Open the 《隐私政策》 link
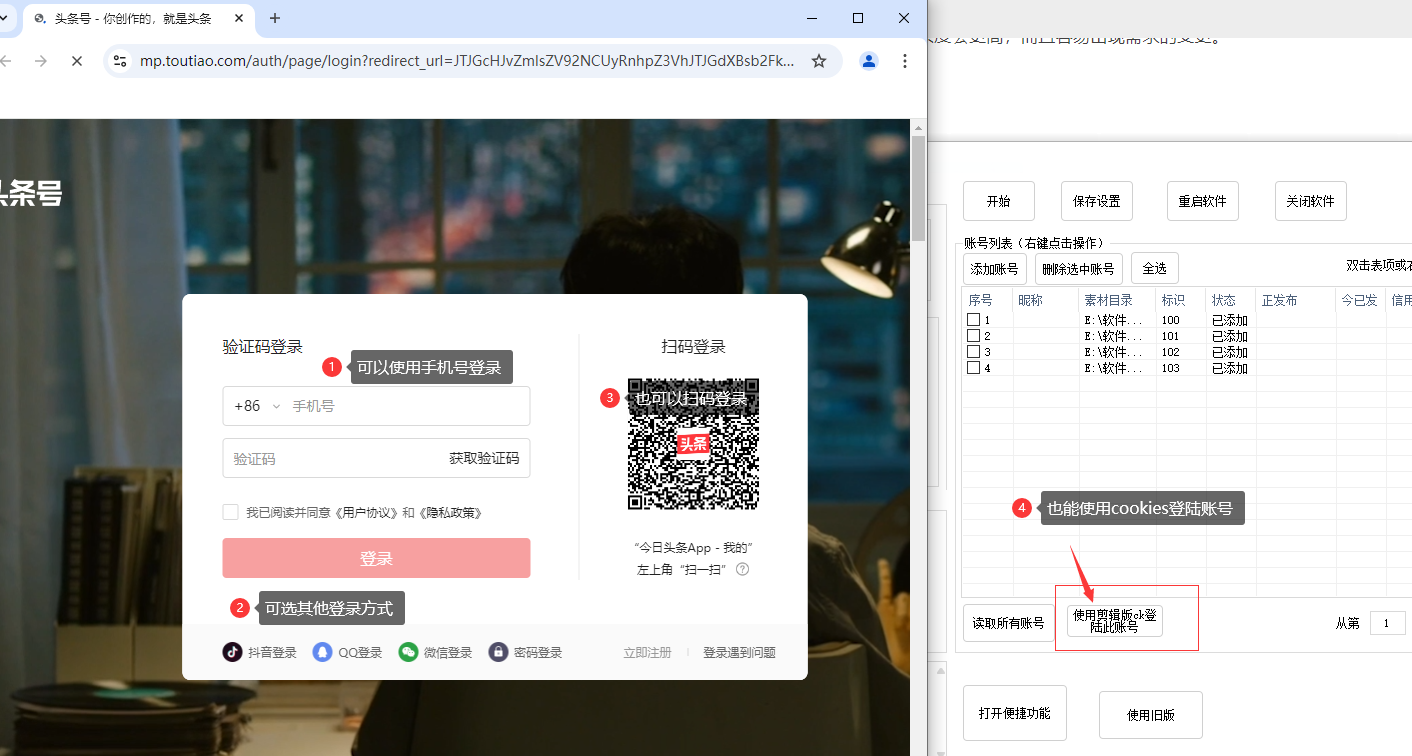This screenshot has width=1412, height=756. pos(450,513)
